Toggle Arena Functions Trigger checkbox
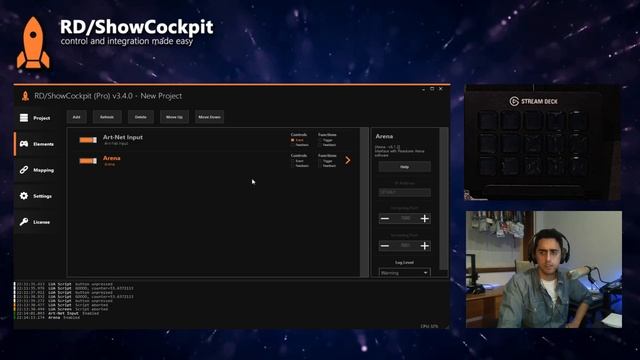Viewport: 640px width, 360px height. [320, 161]
